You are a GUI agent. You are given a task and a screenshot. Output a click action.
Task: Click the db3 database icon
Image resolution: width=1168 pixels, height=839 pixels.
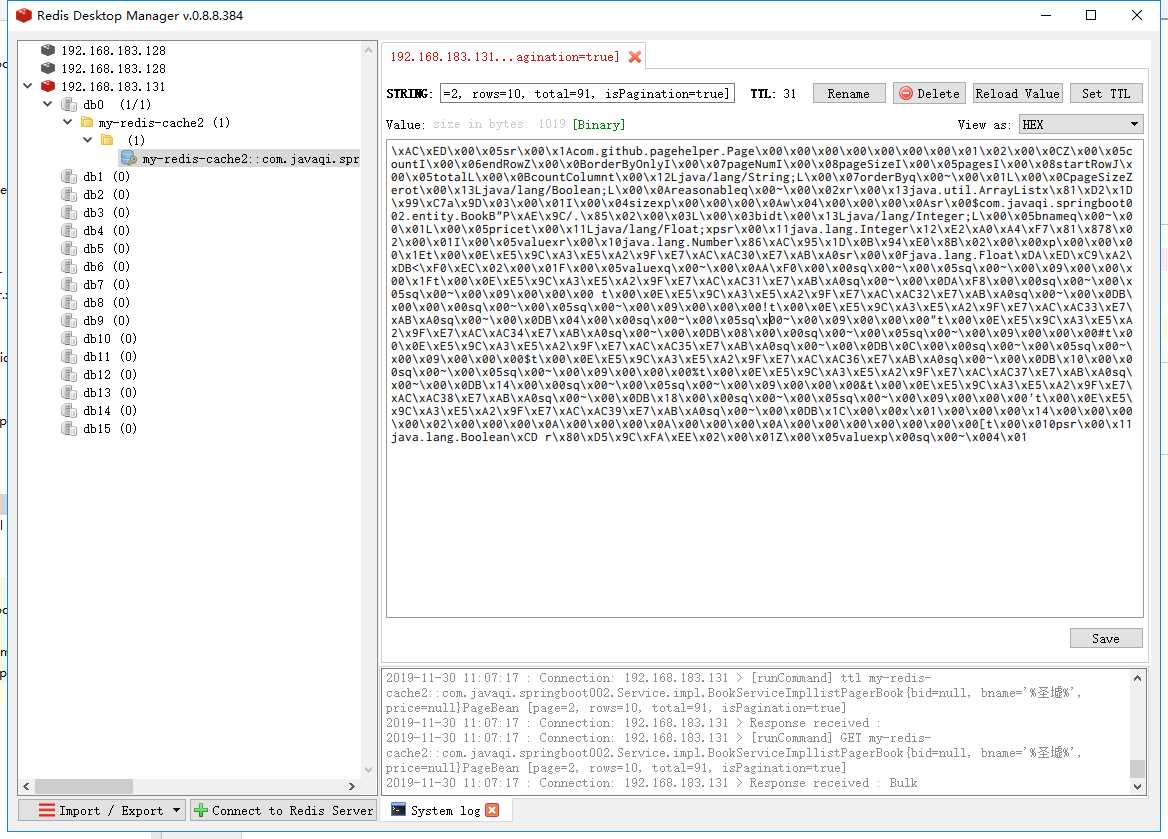[x=69, y=212]
